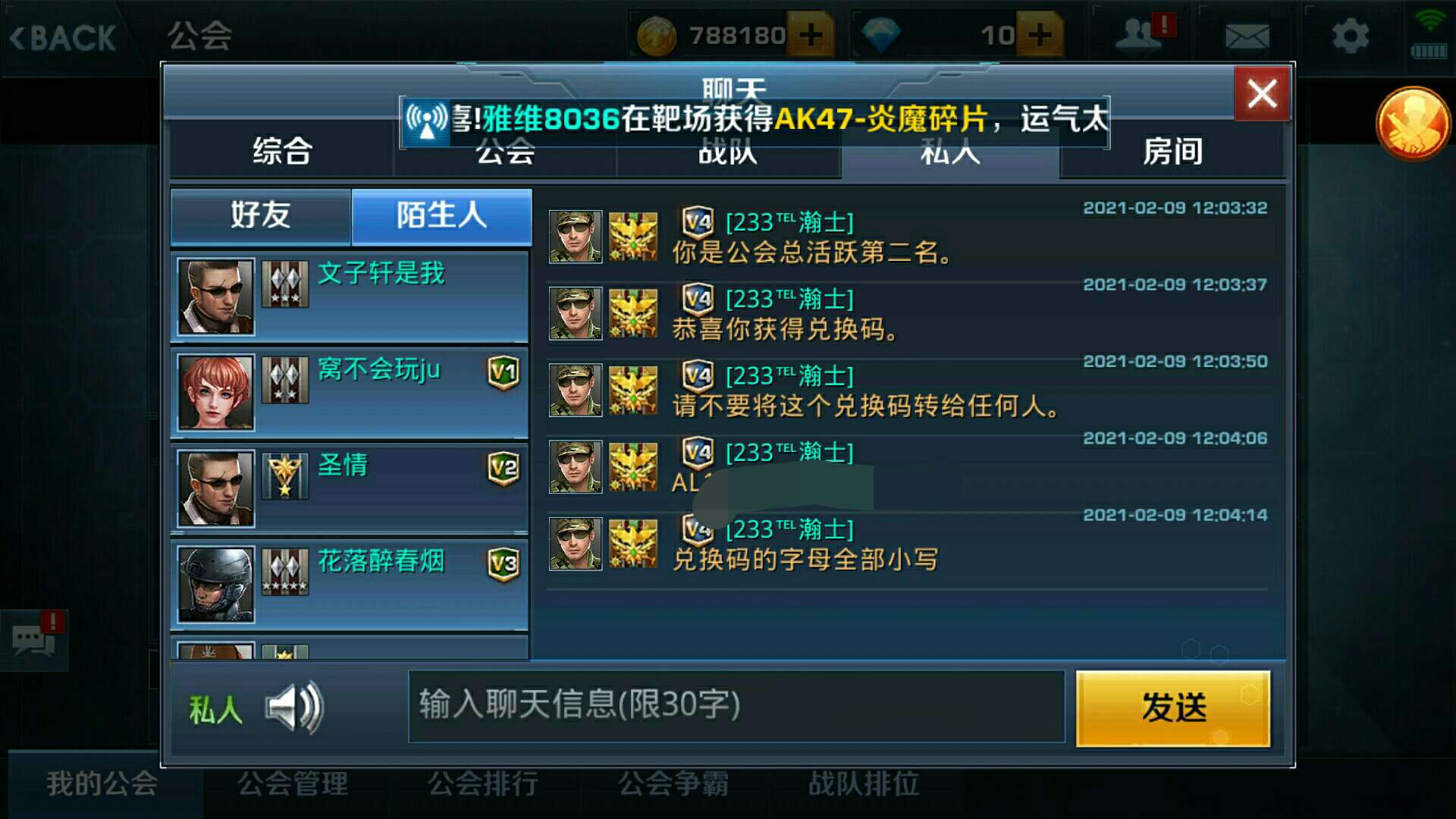This screenshot has height=819, width=1456.
Task: Open the settings gear icon
Action: [x=1351, y=36]
